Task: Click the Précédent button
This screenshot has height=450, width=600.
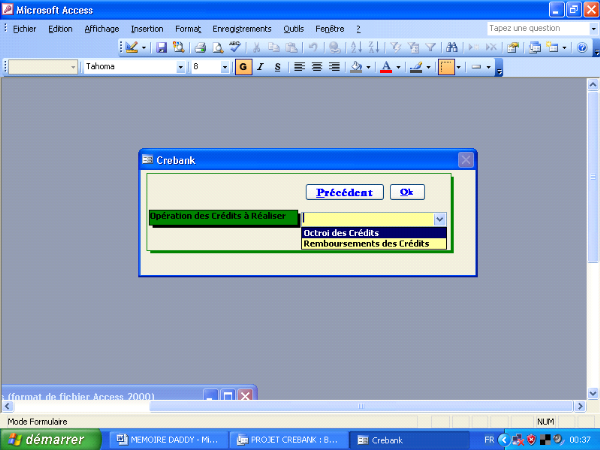Action: pyautogui.click(x=344, y=192)
